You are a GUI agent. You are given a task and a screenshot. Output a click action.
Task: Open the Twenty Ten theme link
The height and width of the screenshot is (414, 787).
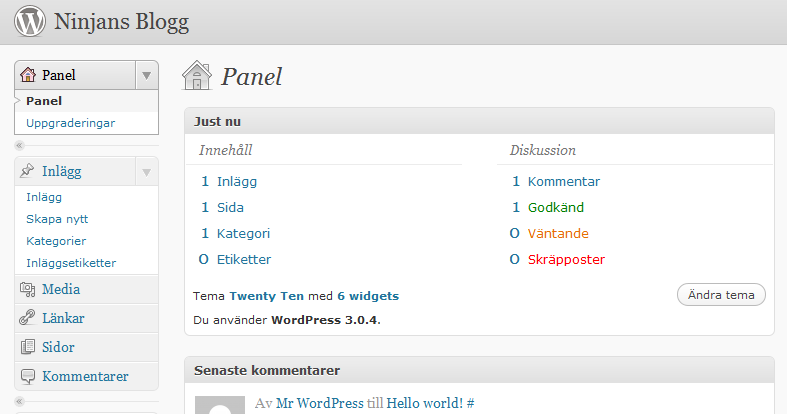(x=266, y=296)
